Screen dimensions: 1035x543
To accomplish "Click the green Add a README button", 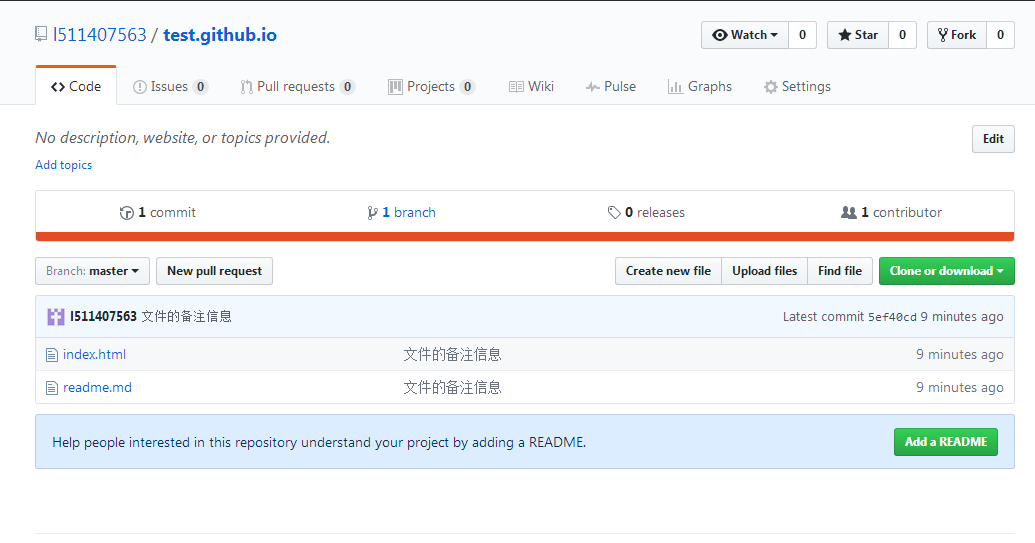I will (x=946, y=442).
